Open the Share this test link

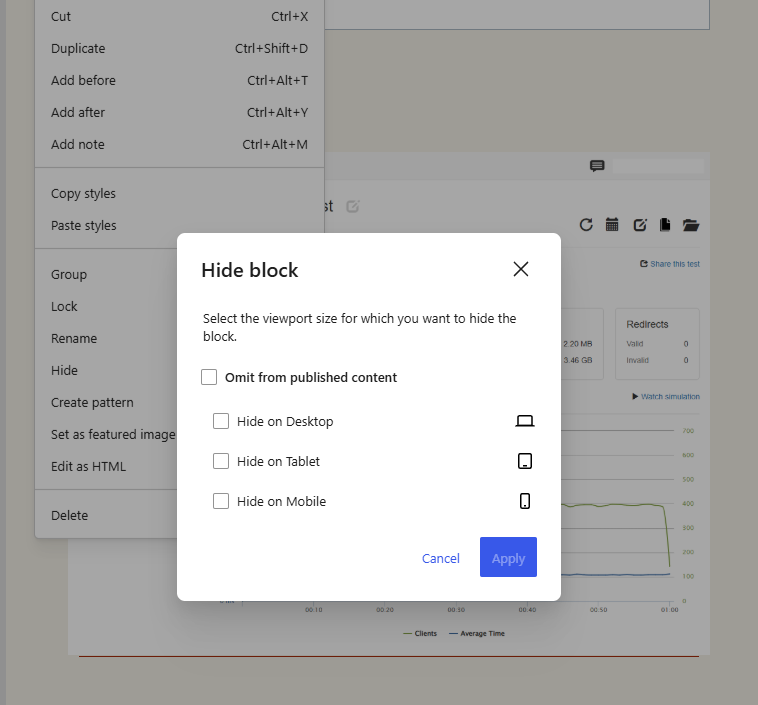(670, 264)
